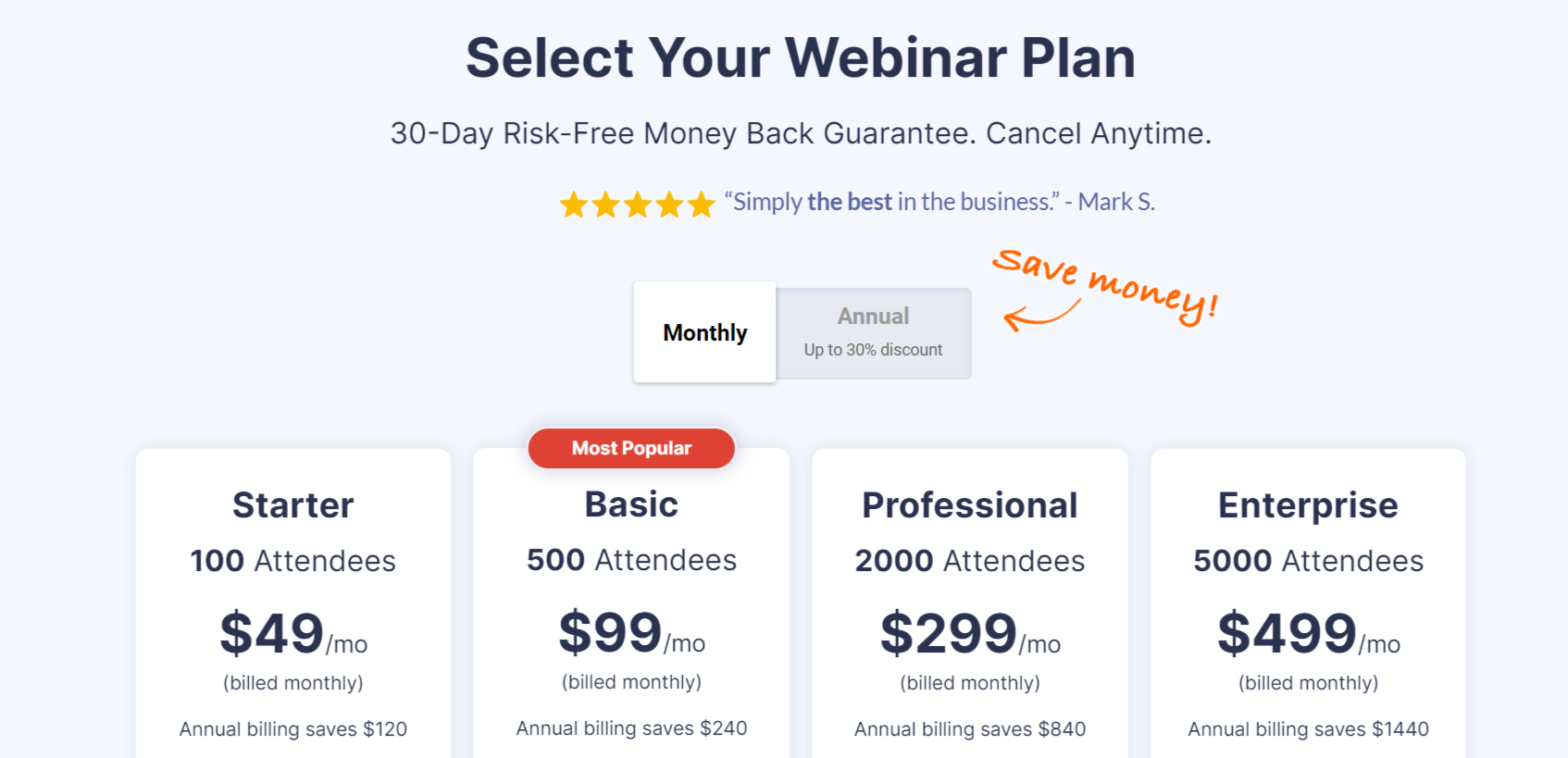Select the Enterprise plan heading
The width and height of the screenshot is (1568, 758).
coord(1308,505)
